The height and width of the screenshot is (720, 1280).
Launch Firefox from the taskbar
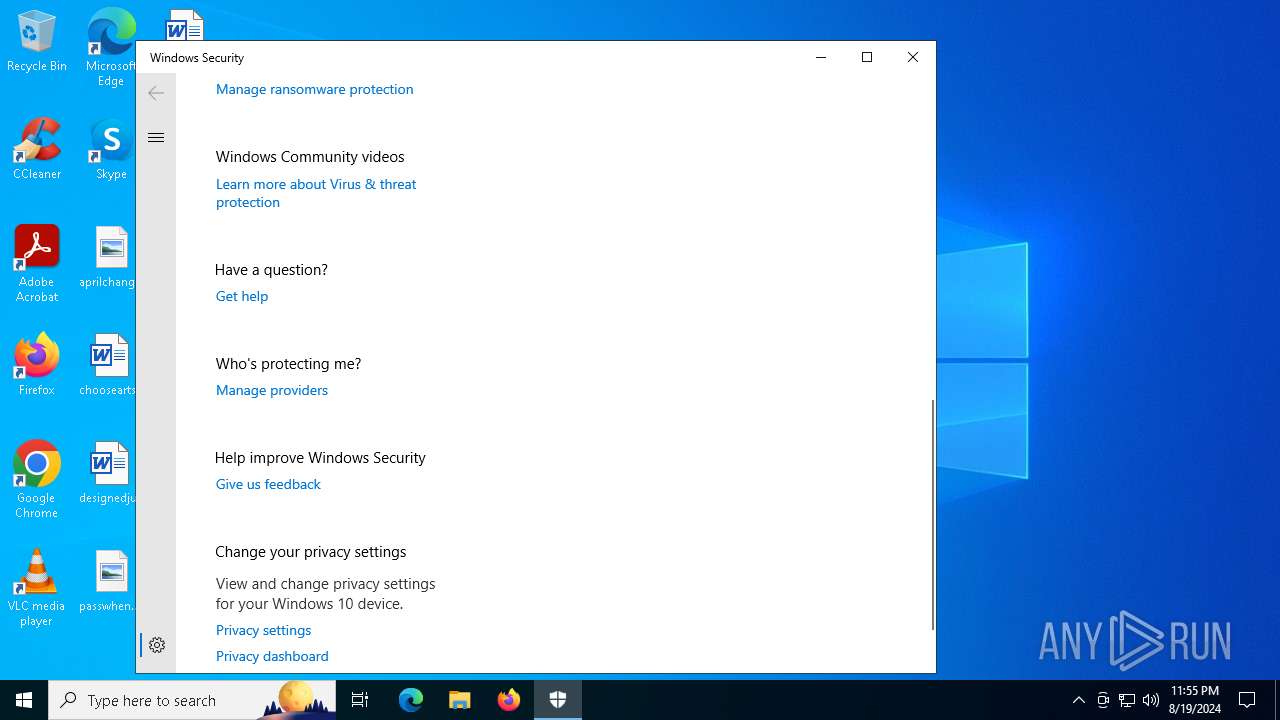[x=509, y=700]
